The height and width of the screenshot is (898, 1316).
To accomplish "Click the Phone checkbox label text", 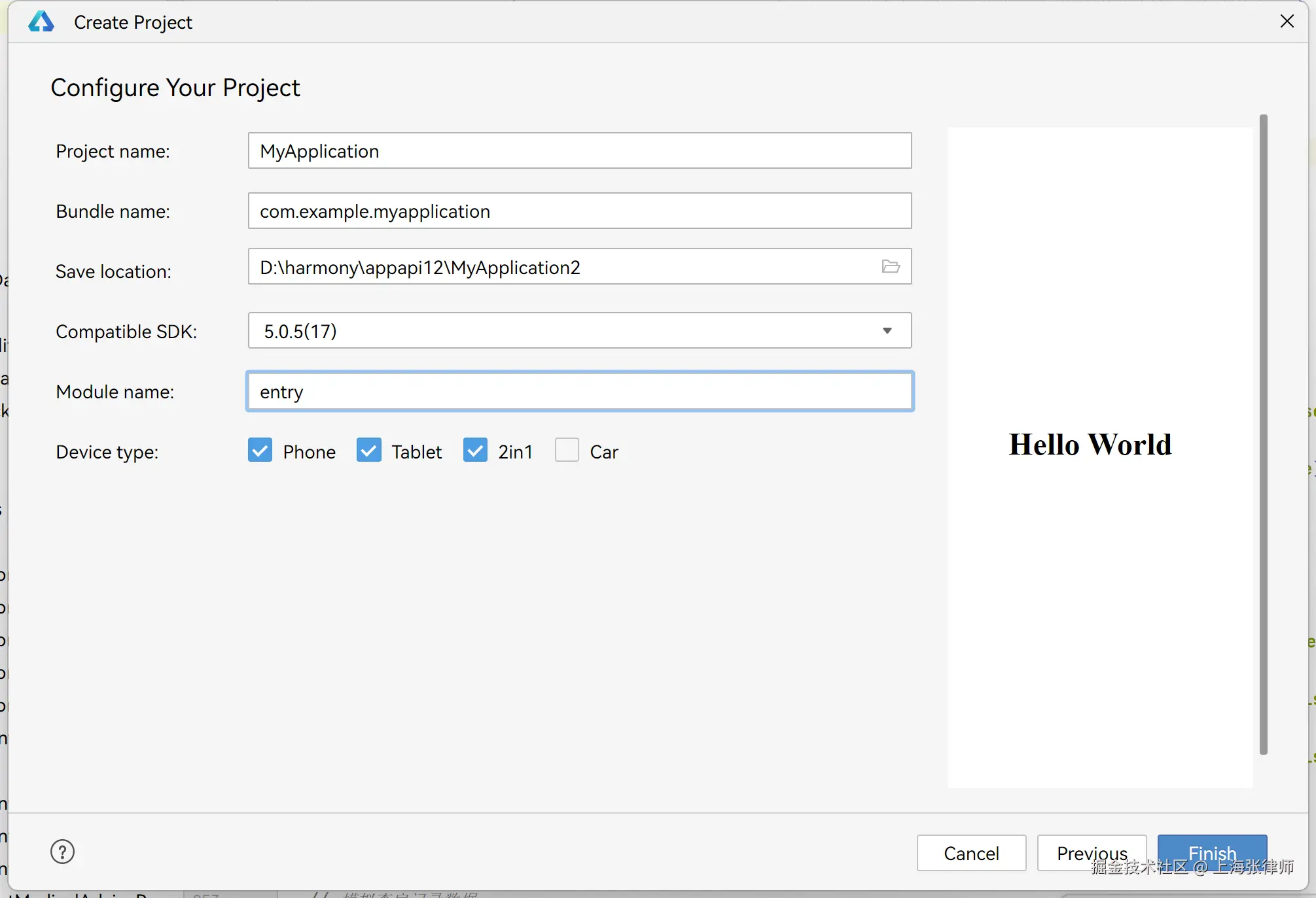I will coord(309,452).
